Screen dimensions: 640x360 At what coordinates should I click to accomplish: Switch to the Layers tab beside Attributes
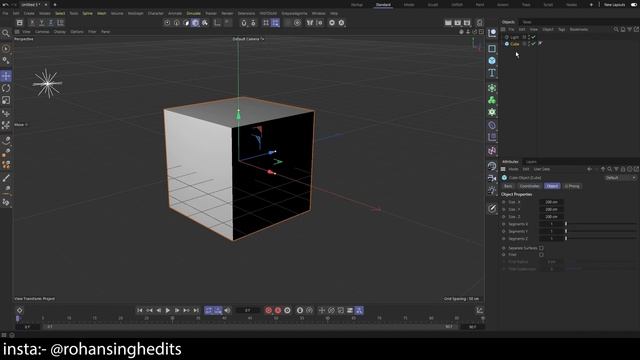coord(531,162)
